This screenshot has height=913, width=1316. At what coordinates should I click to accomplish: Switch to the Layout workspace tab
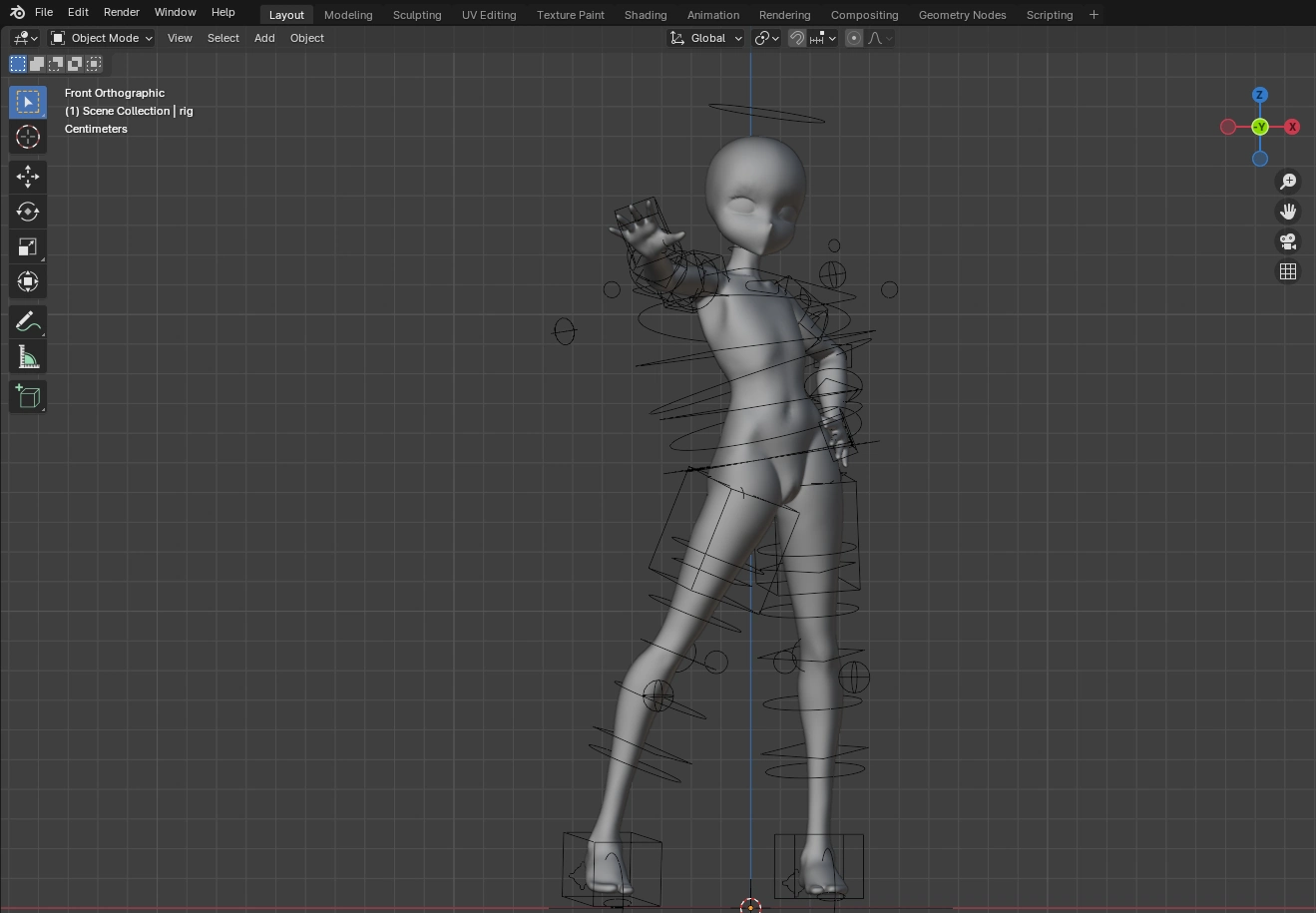click(286, 15)
